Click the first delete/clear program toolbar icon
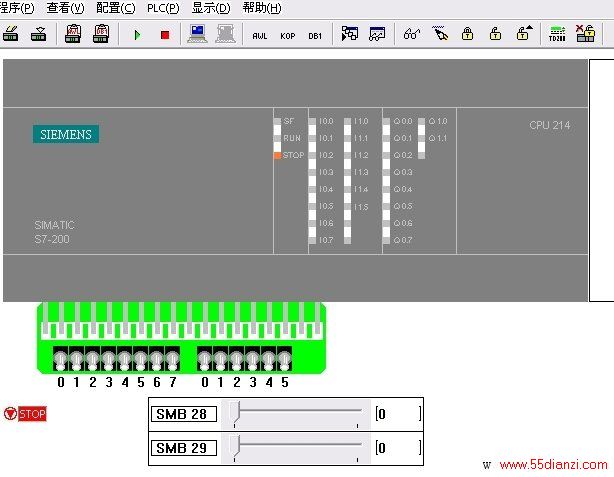Image resolution: width=614 pixels, height=477 pixels. click(11, 34)
